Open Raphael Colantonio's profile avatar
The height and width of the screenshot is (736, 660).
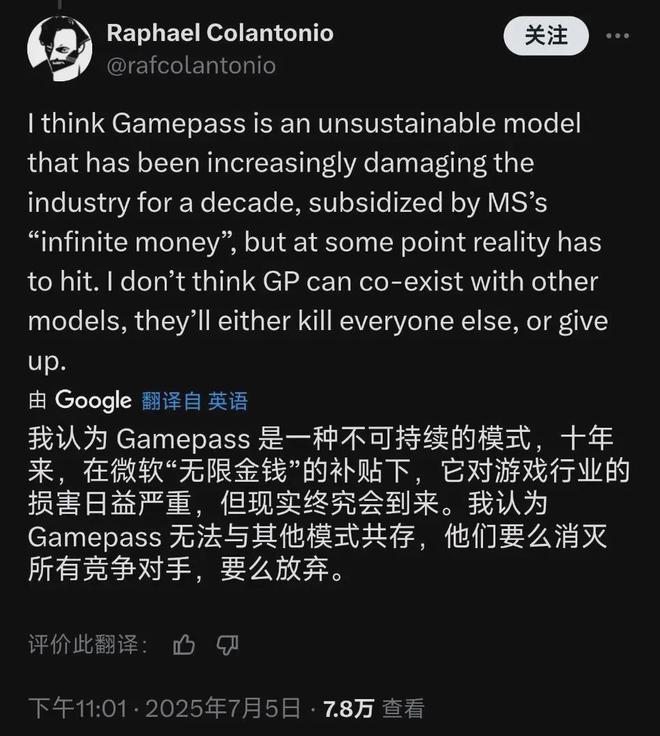(x=60, y=49)
